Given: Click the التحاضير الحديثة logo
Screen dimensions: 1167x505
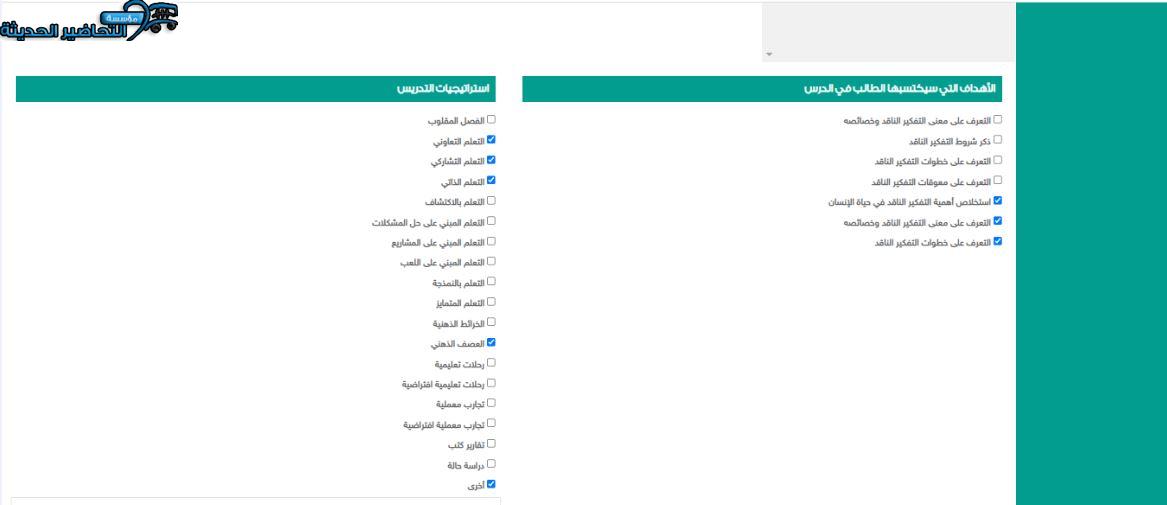Looking at the screenshot, I should 89,22.
